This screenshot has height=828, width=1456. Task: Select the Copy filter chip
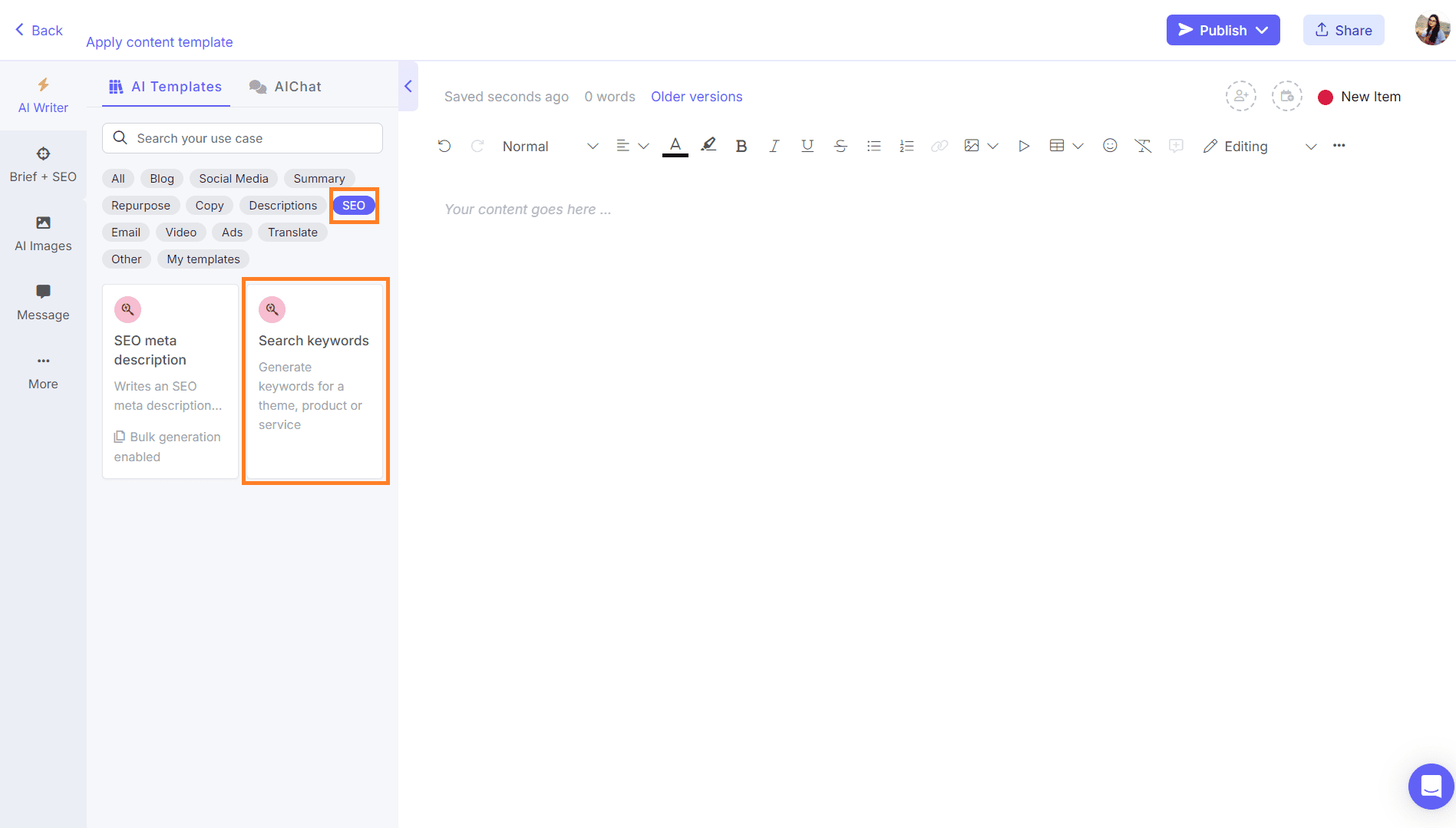tap(210, 206)
